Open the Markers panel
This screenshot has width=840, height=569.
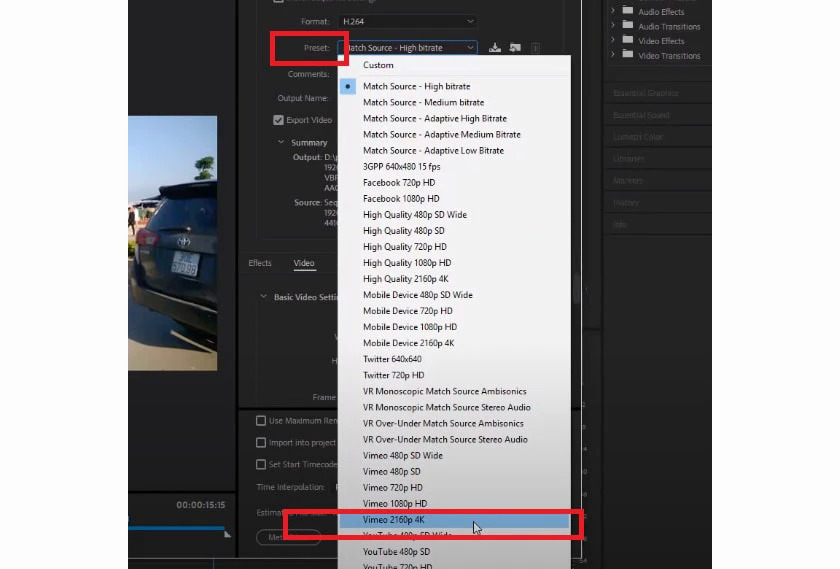click(627, 181)
